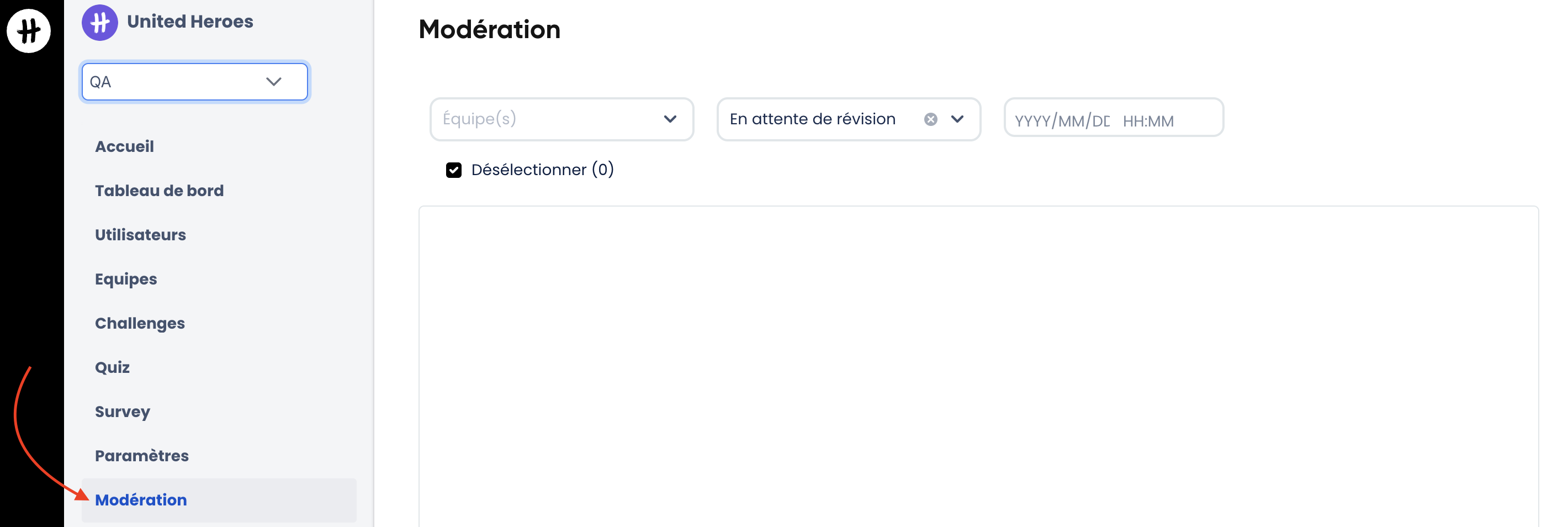Open Paramètres settings
Screen dimensions: 1568x527
point(141,455)
